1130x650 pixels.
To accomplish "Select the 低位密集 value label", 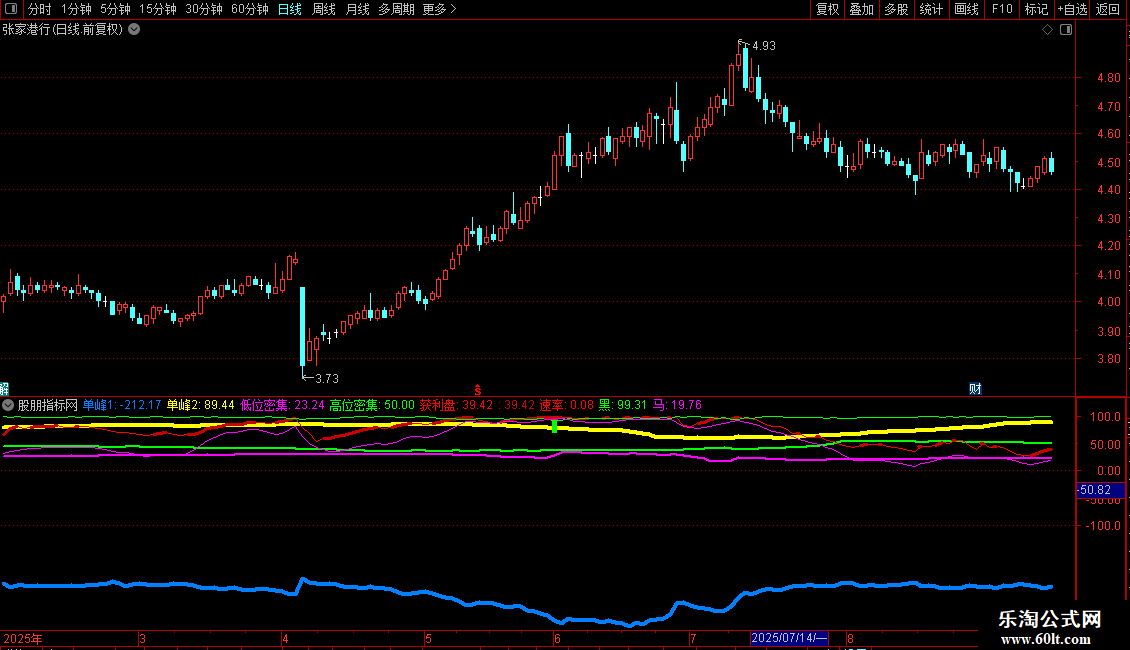I will coord(282,406).
